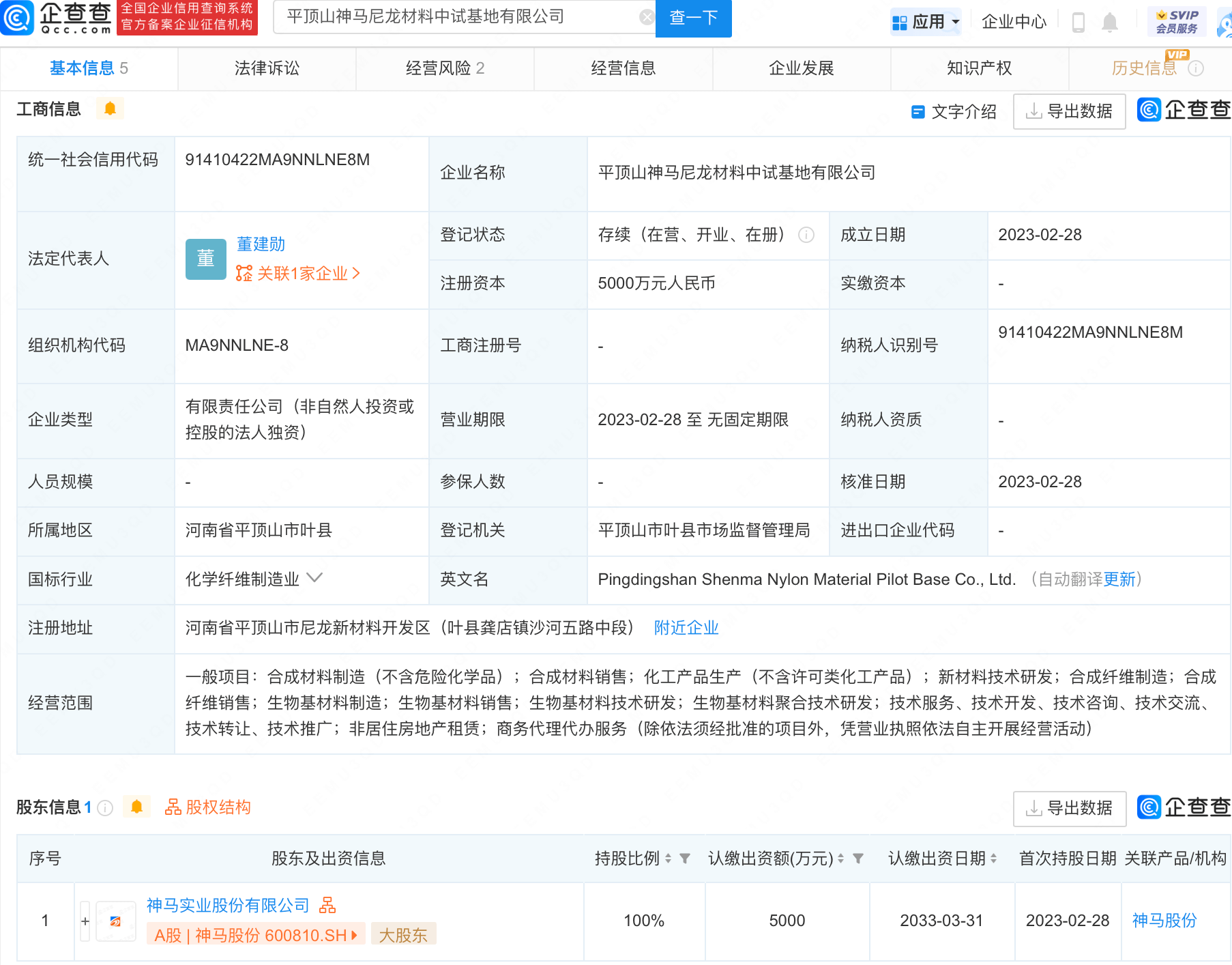This screenshot has height=965, width=1232.
Task: Filter the 持股比例 column
Action: [685, 859]
